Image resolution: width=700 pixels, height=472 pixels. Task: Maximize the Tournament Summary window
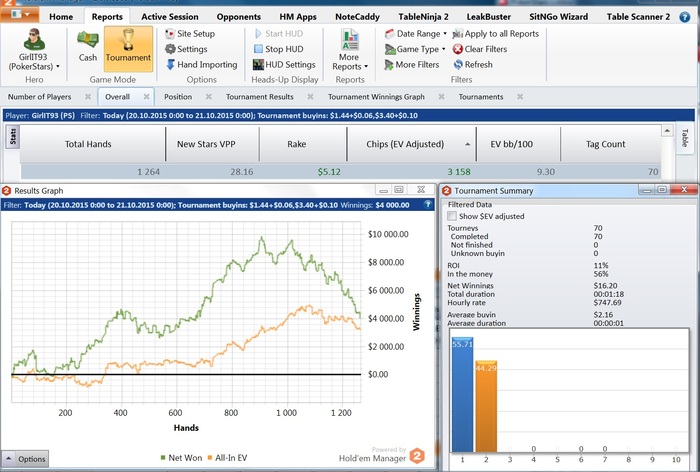coord(662,190)
